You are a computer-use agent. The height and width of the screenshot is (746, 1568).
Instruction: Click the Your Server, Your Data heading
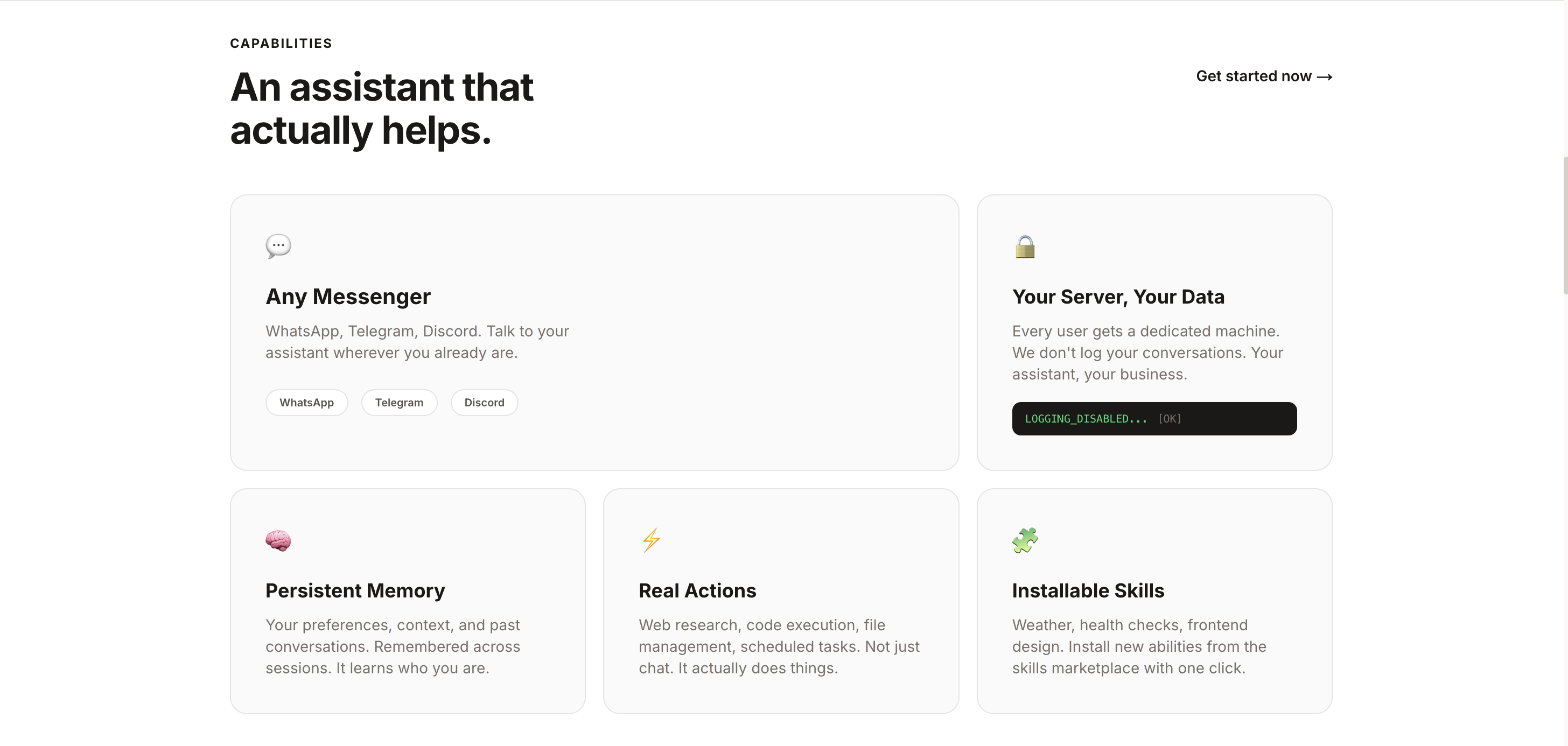click(1118, 297)
